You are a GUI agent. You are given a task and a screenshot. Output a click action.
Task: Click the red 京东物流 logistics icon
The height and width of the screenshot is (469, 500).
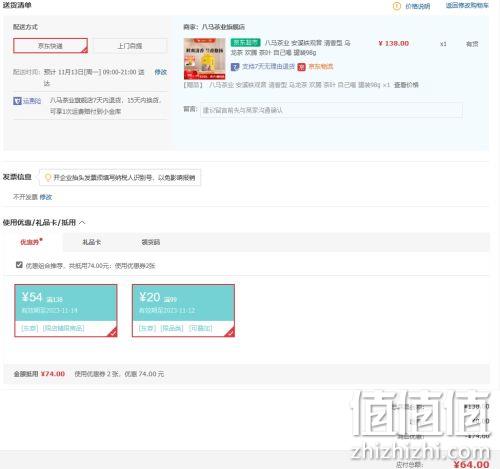(301, 67)
